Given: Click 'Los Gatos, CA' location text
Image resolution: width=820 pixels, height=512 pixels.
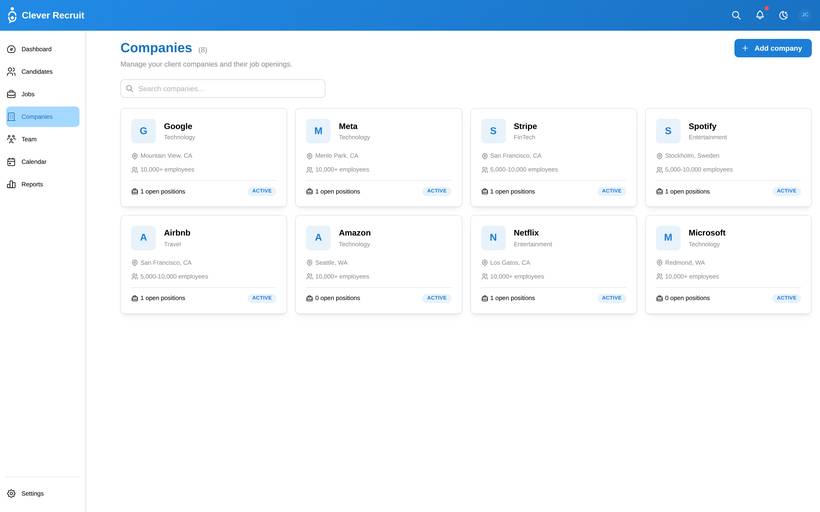Looking at the screenshot, I should point(510,263).
